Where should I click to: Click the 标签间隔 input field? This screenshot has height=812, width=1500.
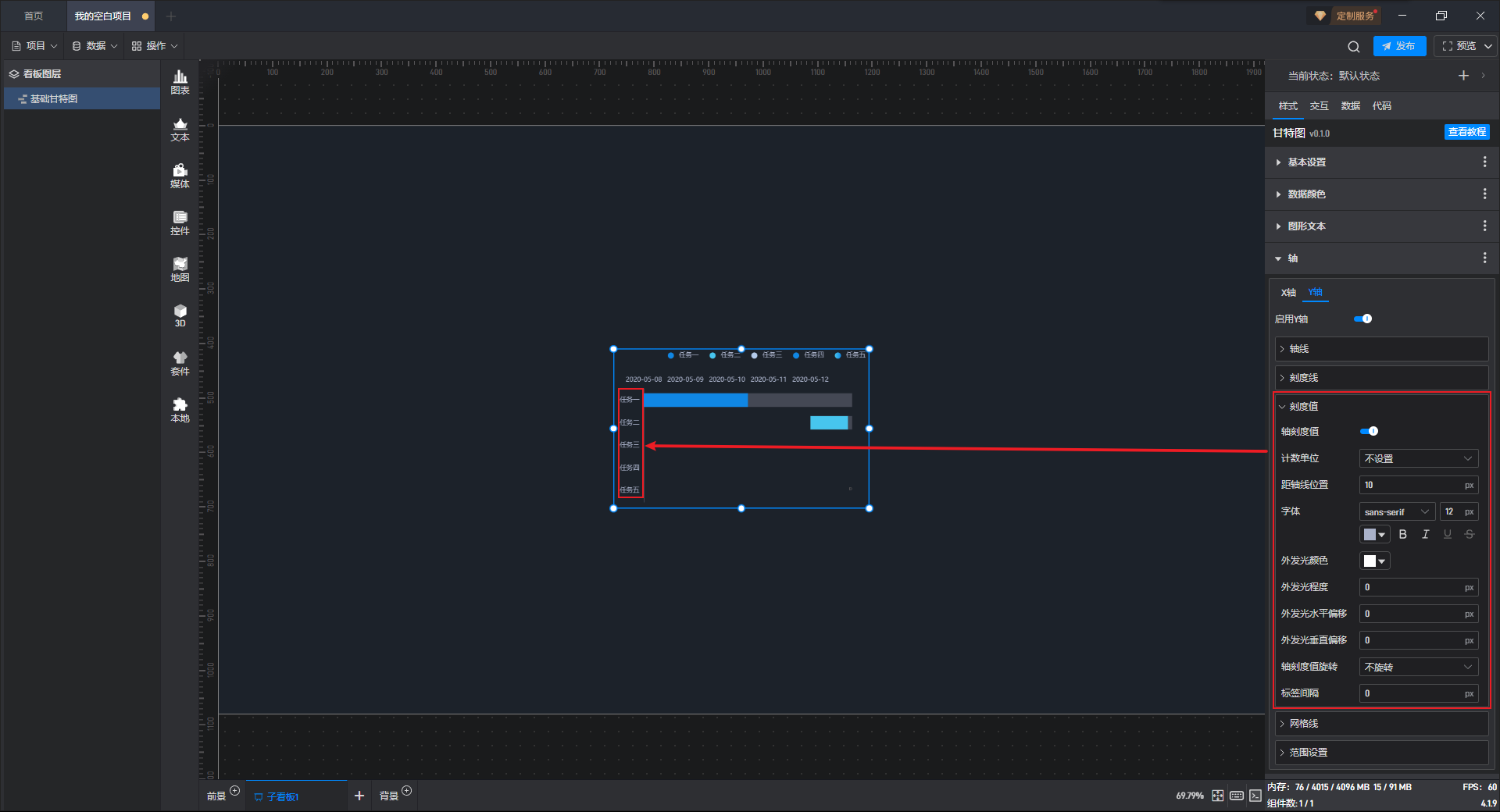[x=1419, y=693]
